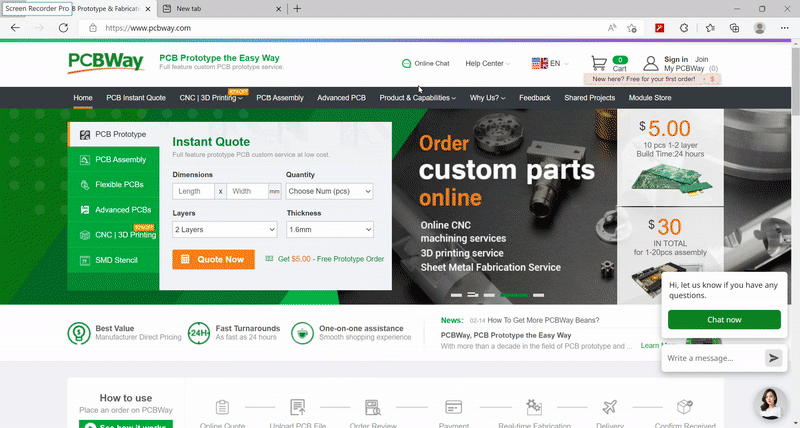Select PCB Prototype side tab
The width and height of the screenshot is (800, 428).
tap(113, 134)
